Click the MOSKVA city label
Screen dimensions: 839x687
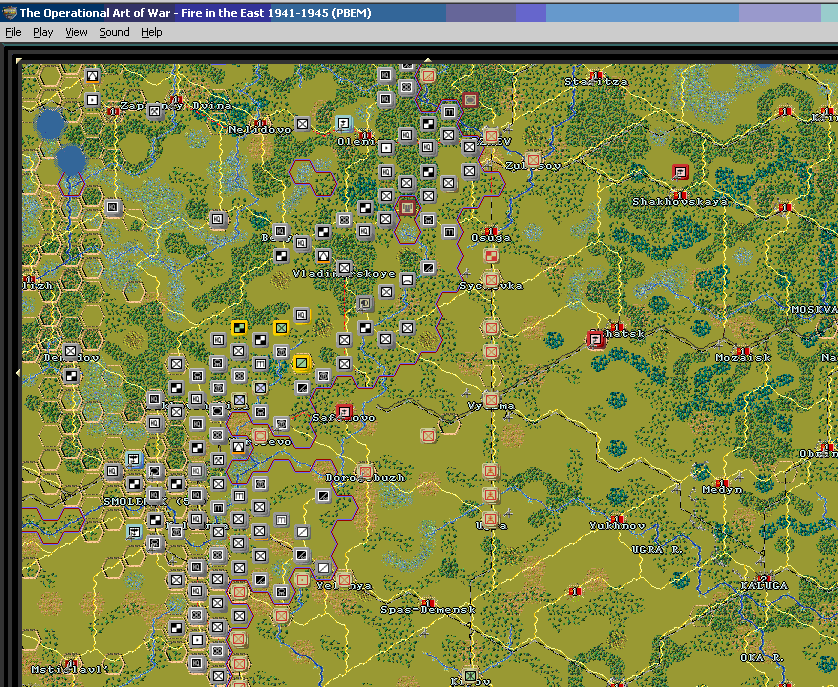(813, 309)
